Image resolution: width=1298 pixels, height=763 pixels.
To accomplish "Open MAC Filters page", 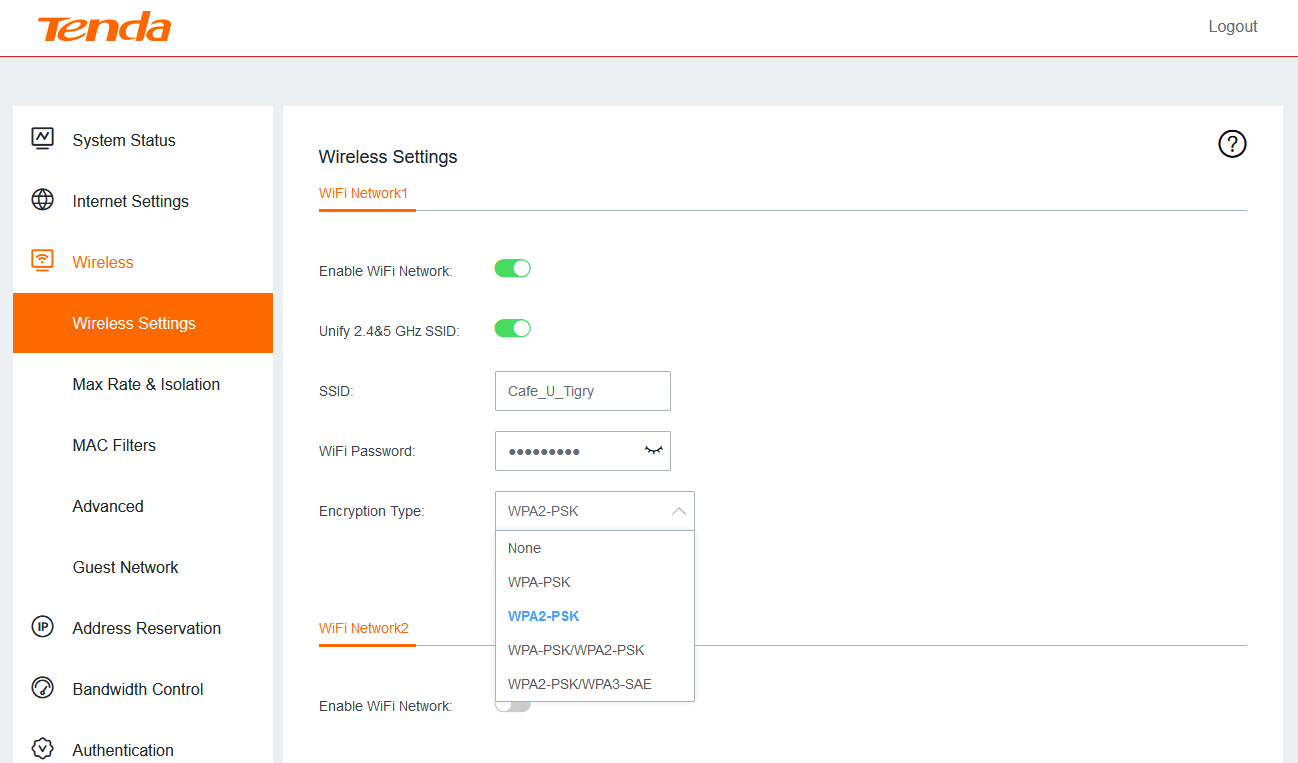I will (x=143, y=445).
